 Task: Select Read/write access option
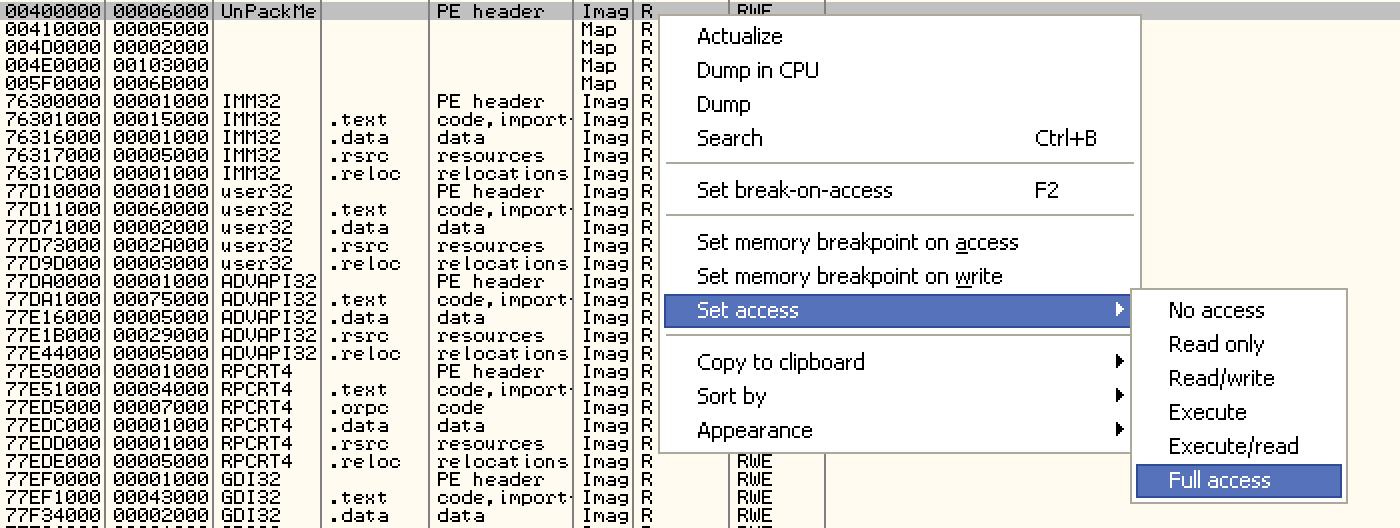[1221, 379]
